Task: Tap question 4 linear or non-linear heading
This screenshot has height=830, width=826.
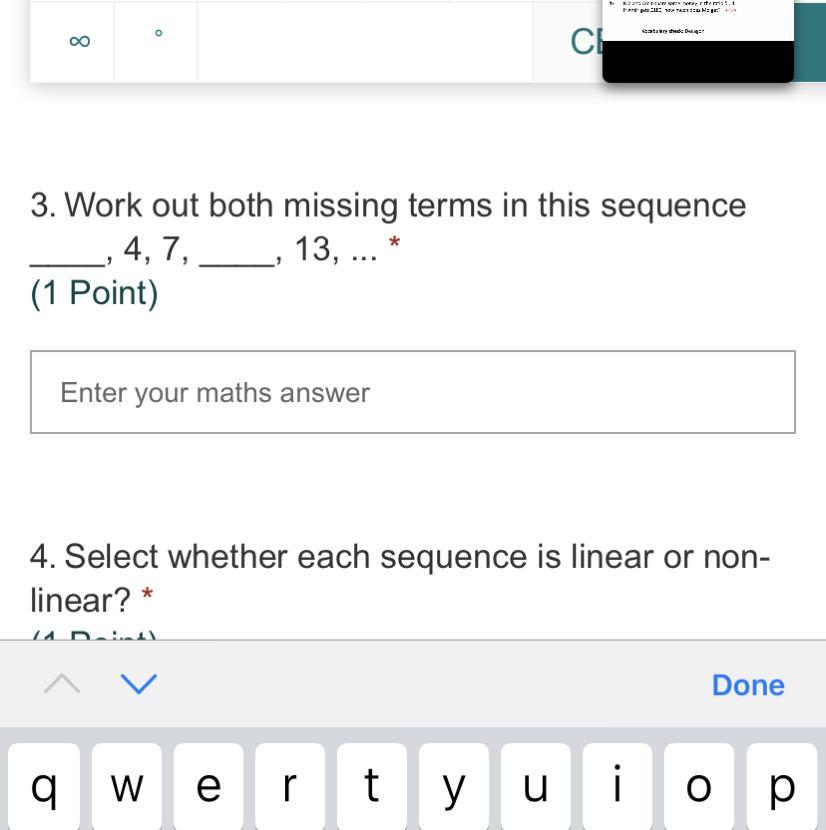Action: 400,577
